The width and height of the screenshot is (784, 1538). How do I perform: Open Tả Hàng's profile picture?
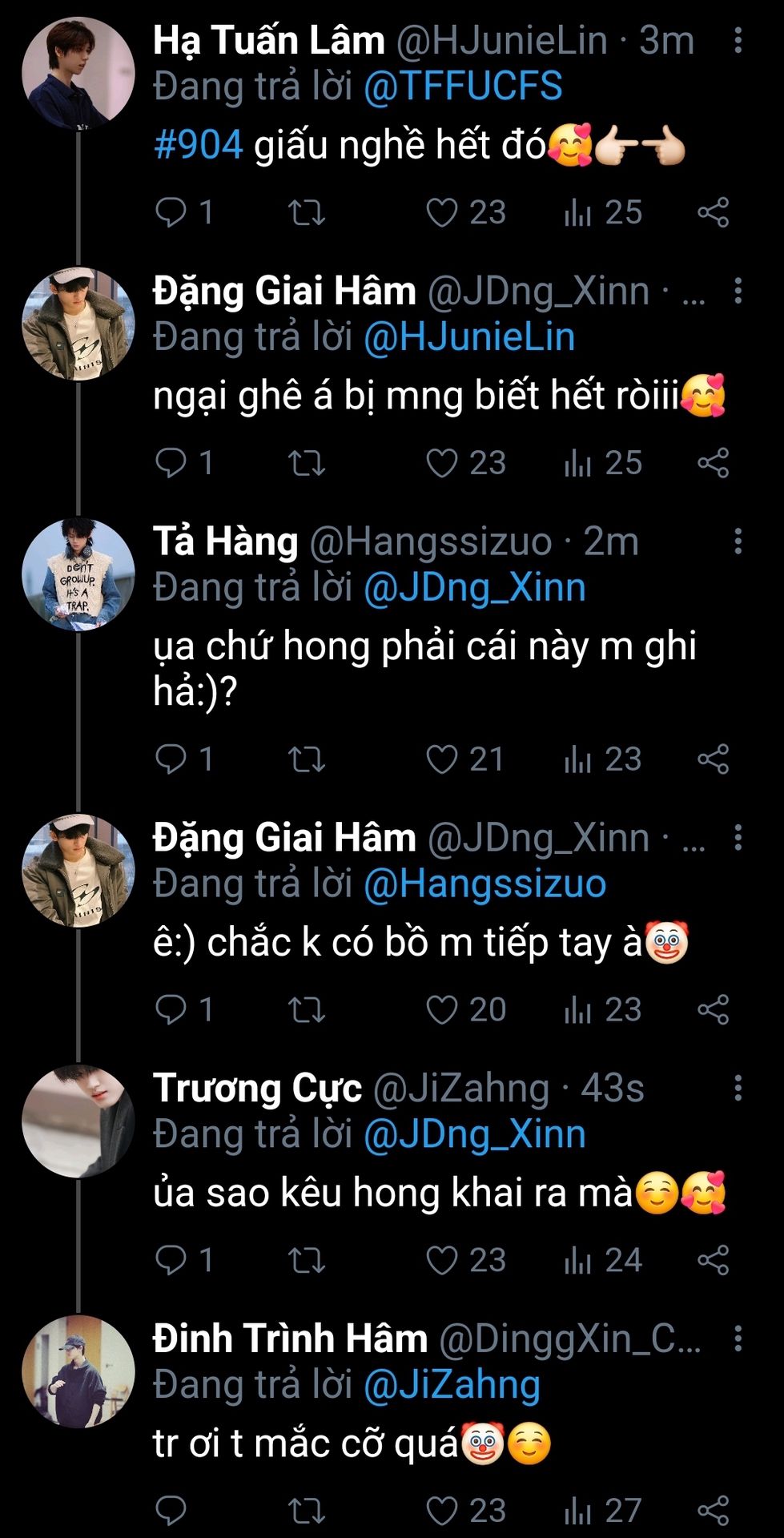[x=78, y=575]
